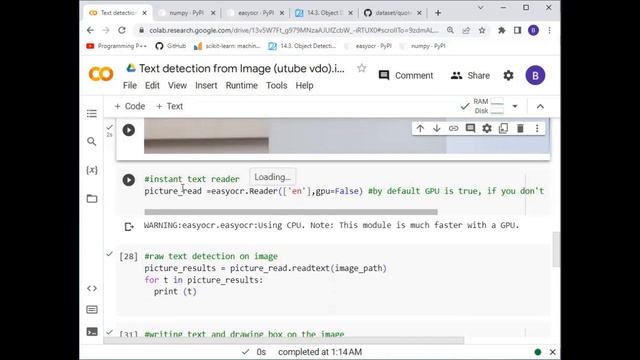
Task: Open the Help menu
Action: coord(304,85)
